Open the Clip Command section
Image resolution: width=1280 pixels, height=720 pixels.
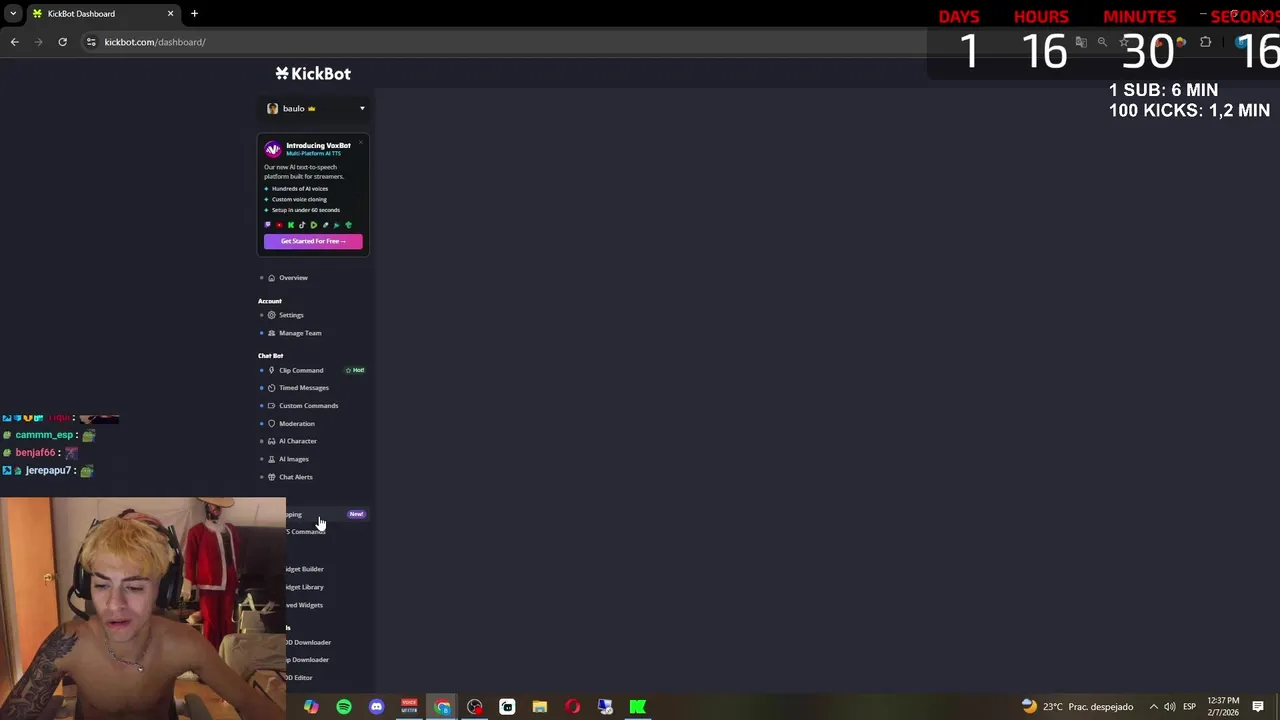(301, 370)
